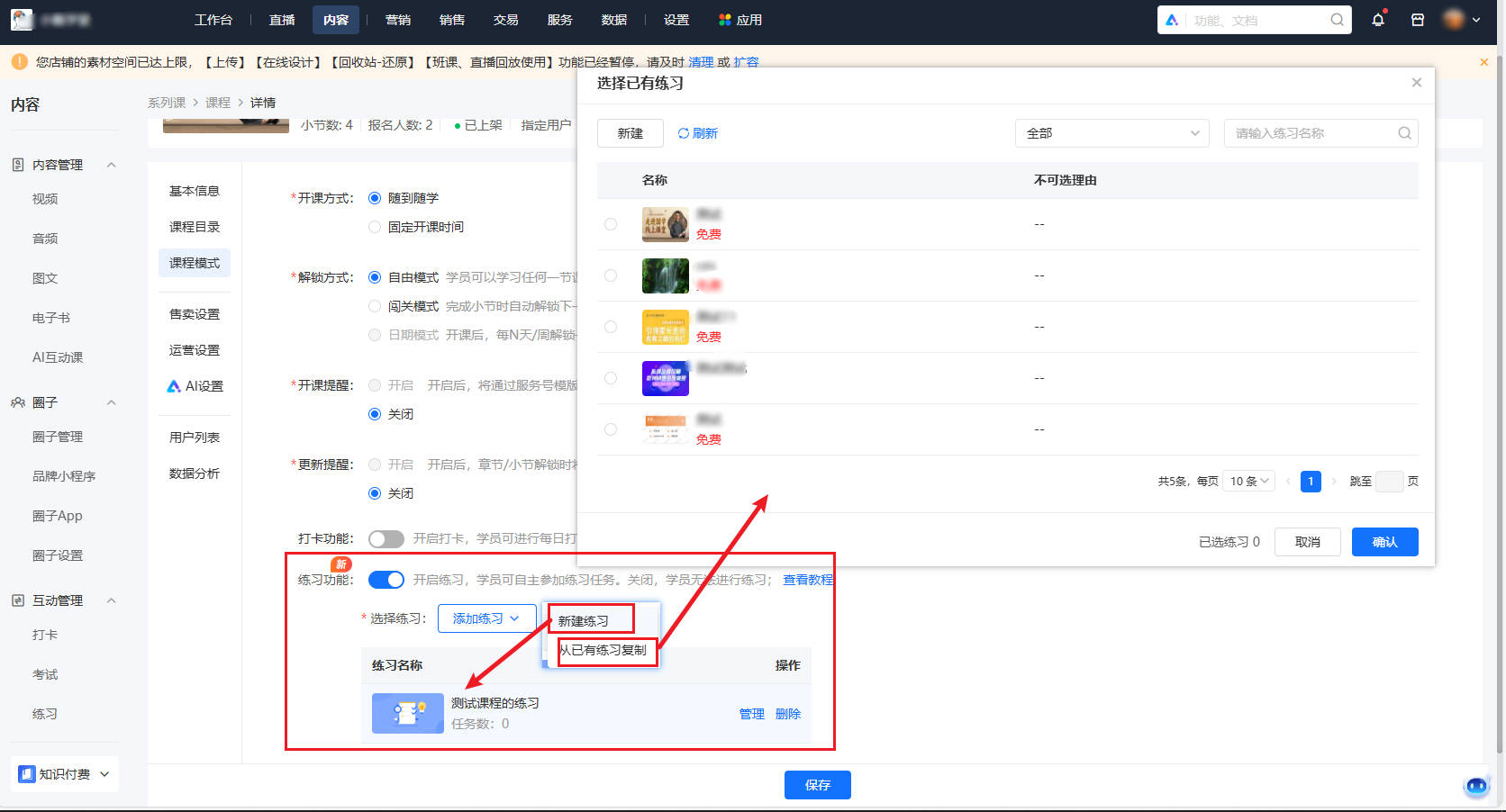Turn off the 练习功能 toggle
The image size is (1506, 812).
coord(386,579)
